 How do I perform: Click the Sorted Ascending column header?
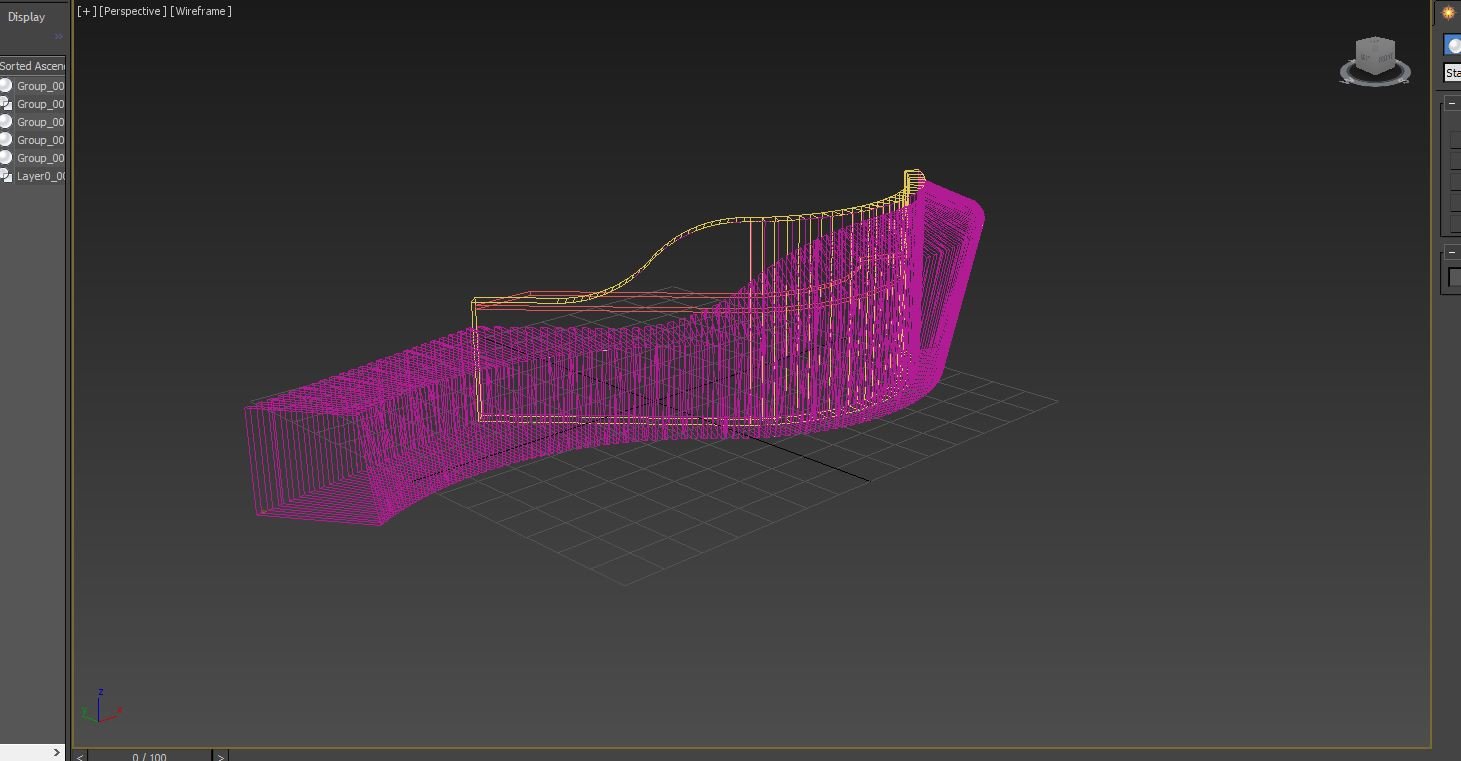(31, 65)
